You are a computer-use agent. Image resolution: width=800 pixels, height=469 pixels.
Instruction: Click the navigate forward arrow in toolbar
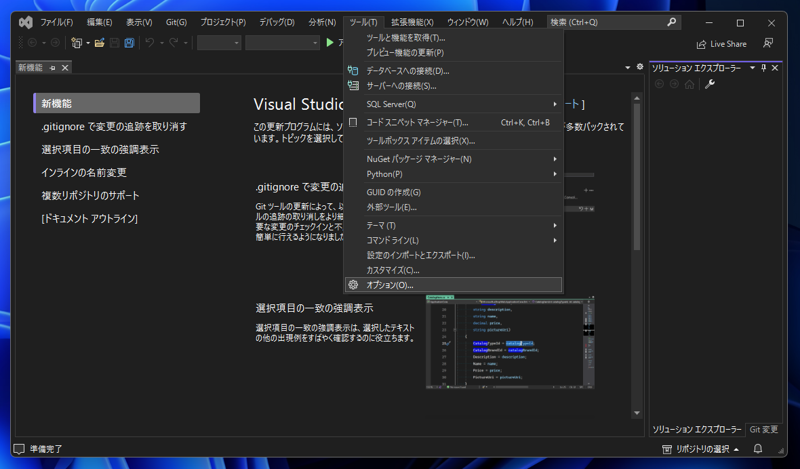point(55,43)
